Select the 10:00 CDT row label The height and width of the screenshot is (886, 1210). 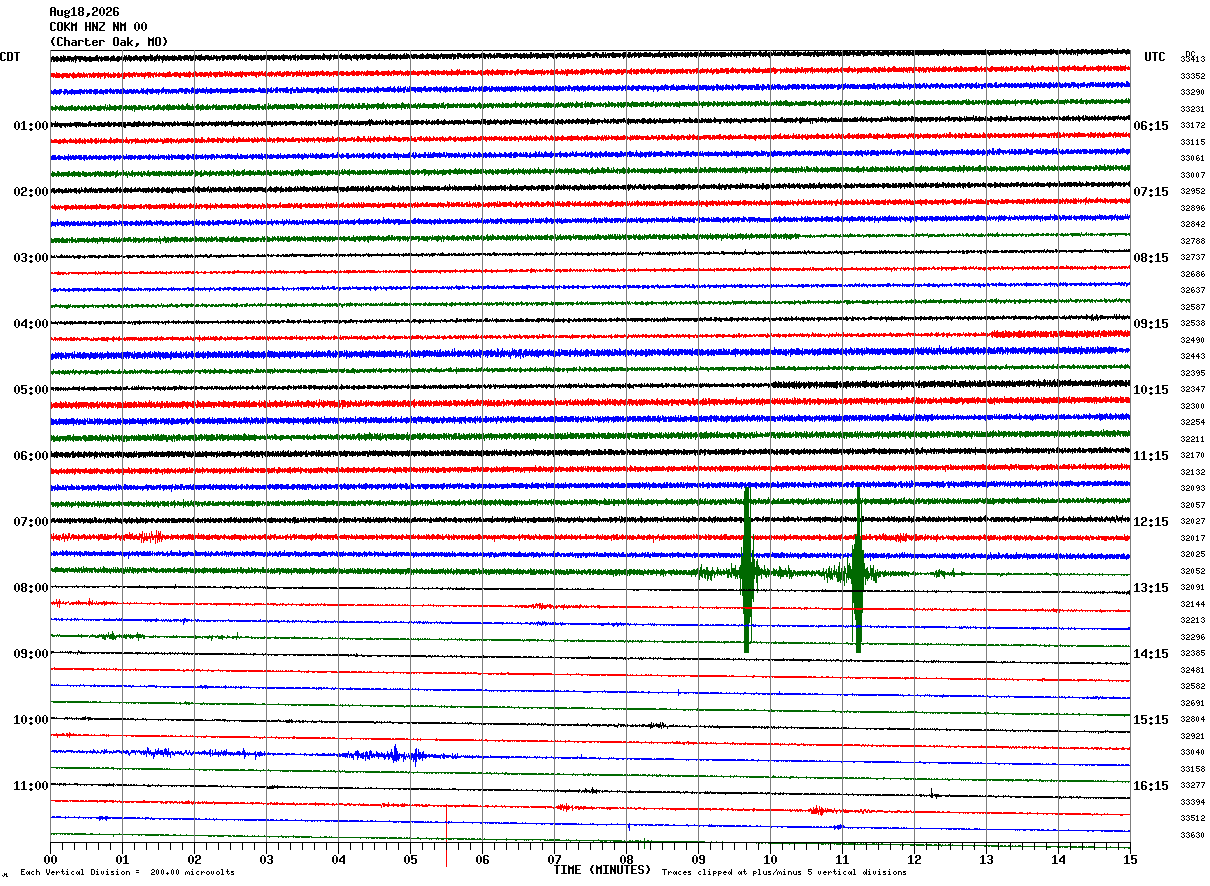[31, 720]
